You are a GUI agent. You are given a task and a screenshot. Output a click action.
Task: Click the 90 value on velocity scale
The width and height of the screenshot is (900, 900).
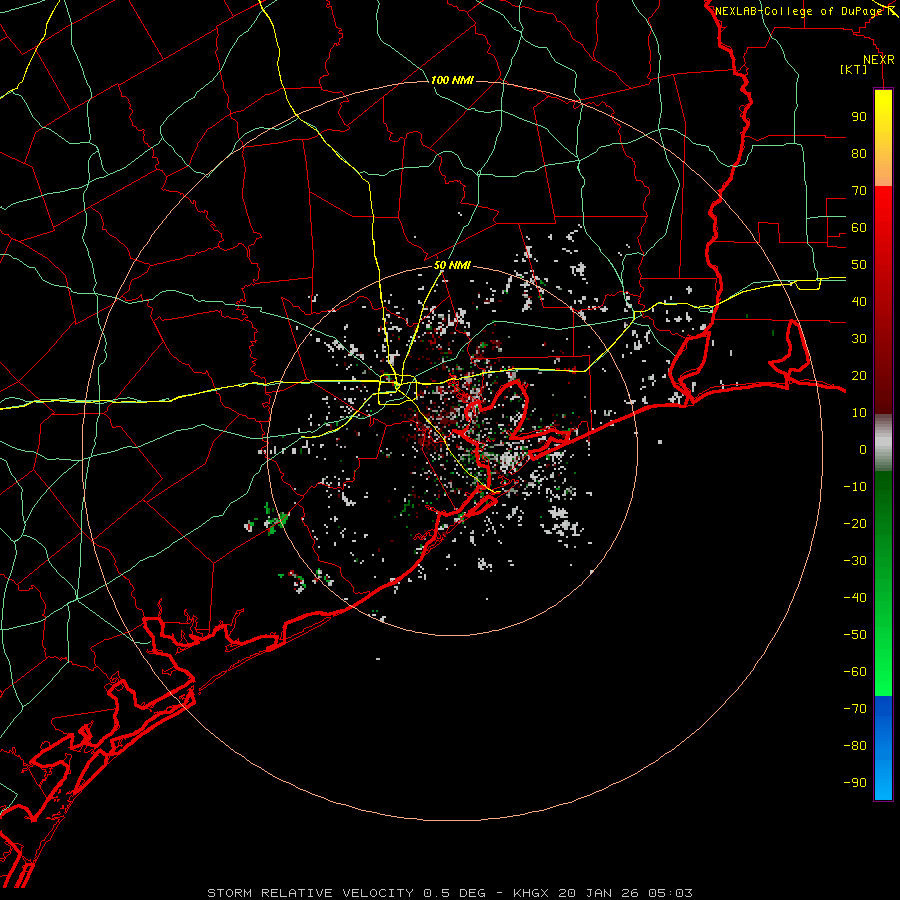click(x=859, y=117)
